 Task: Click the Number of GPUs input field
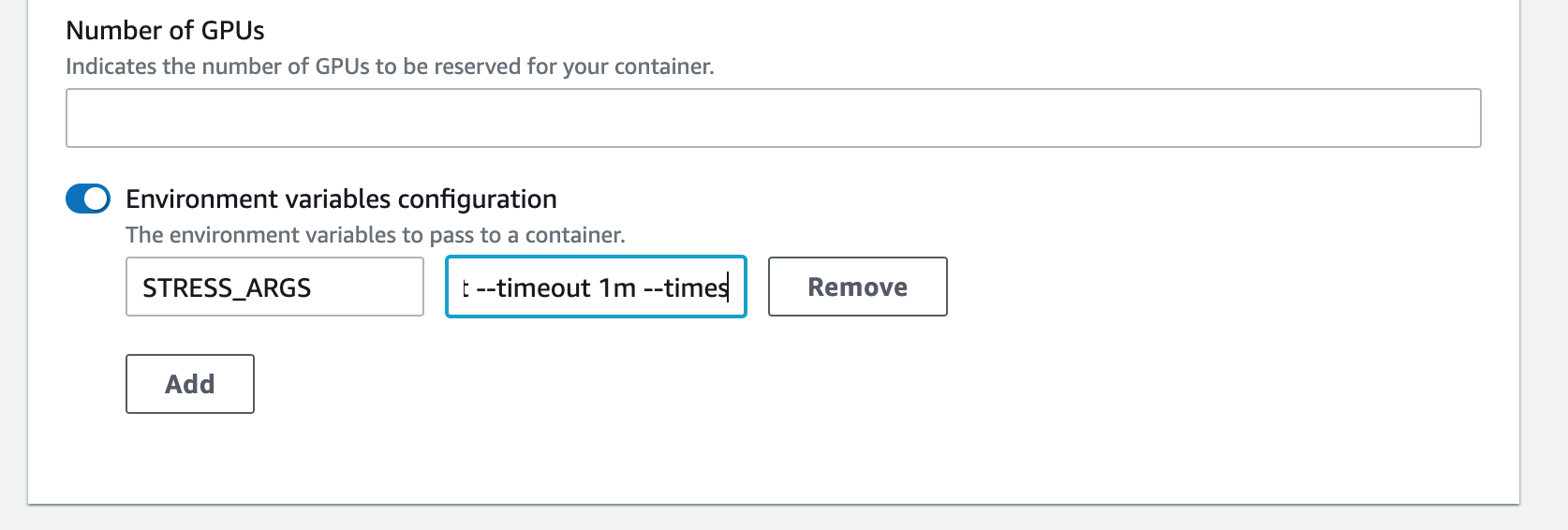[773, 118]
